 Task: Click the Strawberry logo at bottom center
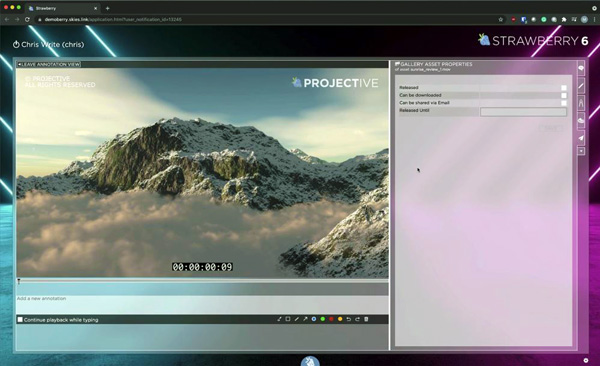tap(310, 361)
